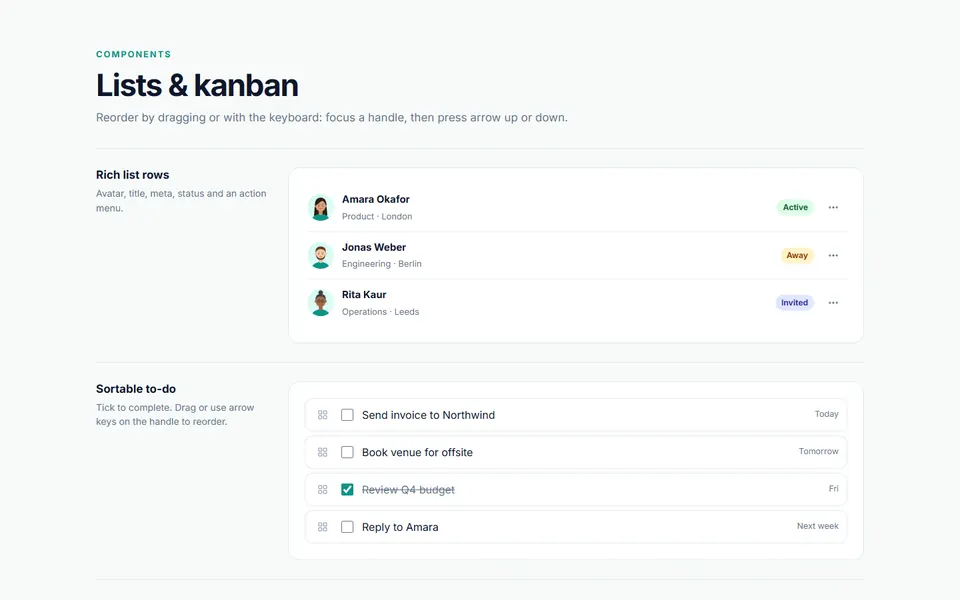Click the Today due label
Viewport: 960px width, 600px height.
827,414
